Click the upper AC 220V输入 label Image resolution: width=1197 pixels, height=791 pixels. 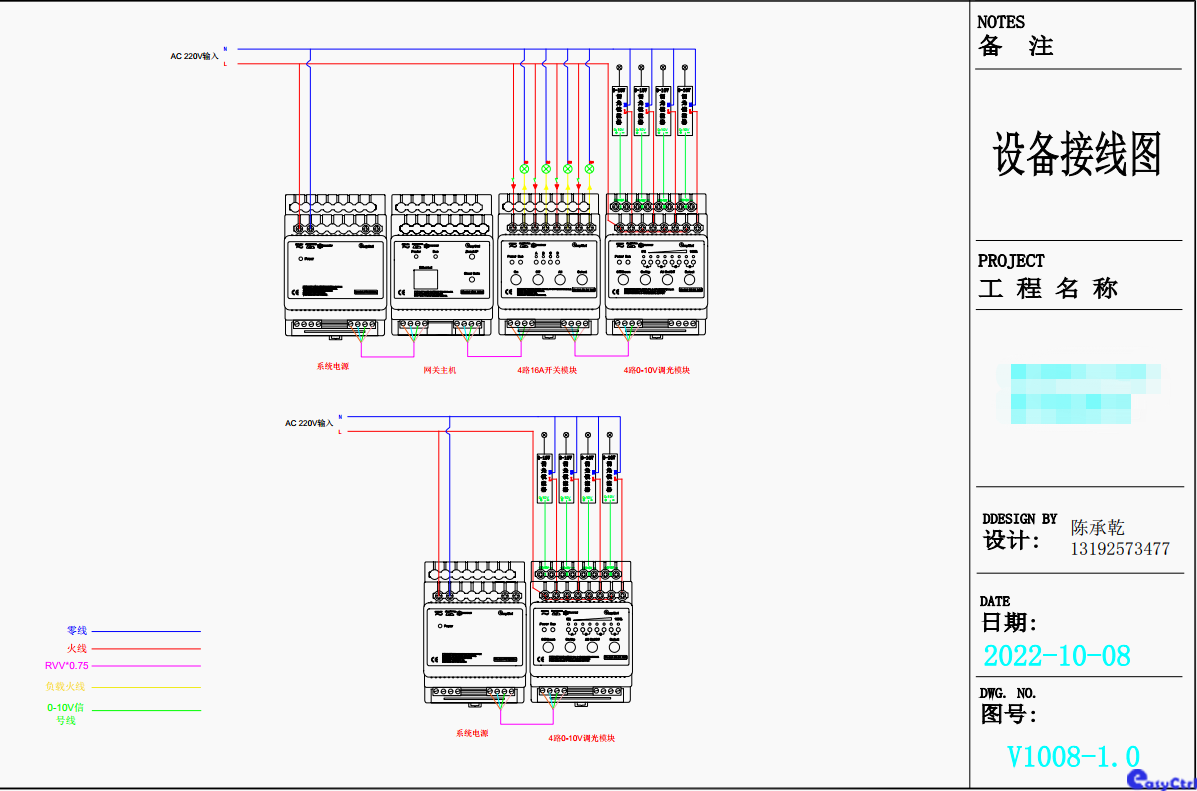[x=194, y=57]
